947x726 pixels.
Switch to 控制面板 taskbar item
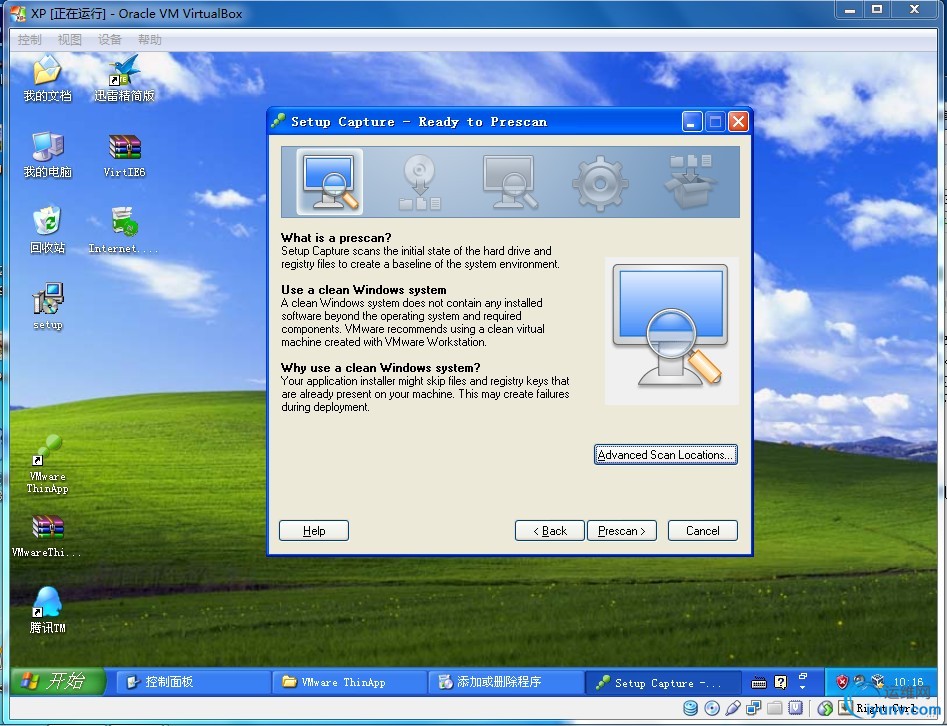[192, 682]
